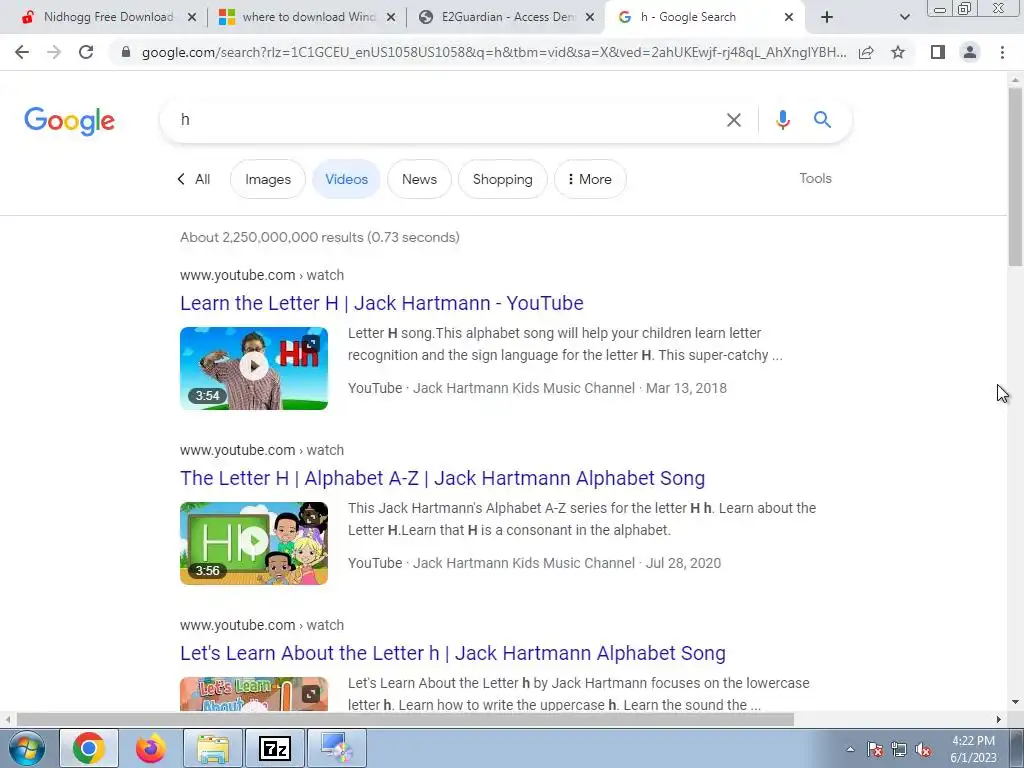Click the scroll right arrow on horizontal bar
This screenshot has height=768, width=1024.
(x=999, y=719)
